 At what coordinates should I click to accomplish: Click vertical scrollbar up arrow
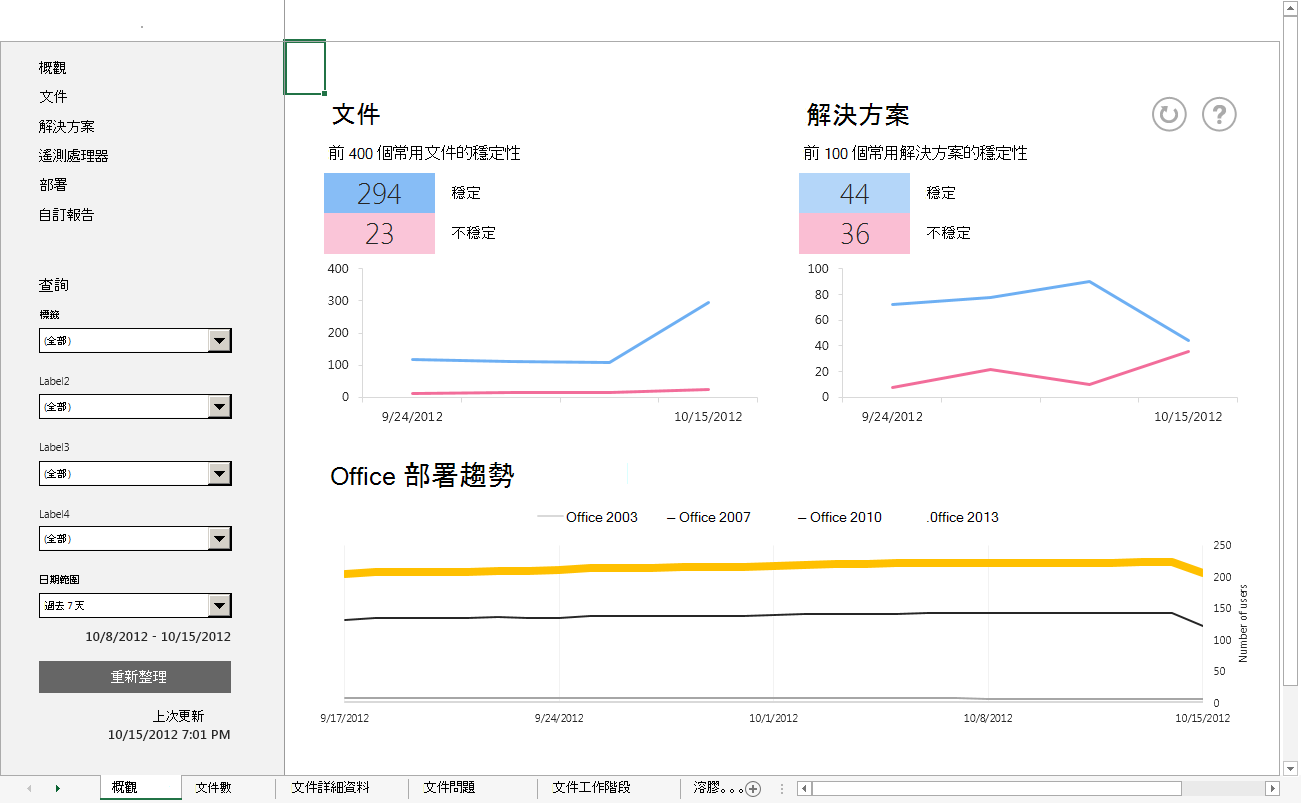point(1291,8)
